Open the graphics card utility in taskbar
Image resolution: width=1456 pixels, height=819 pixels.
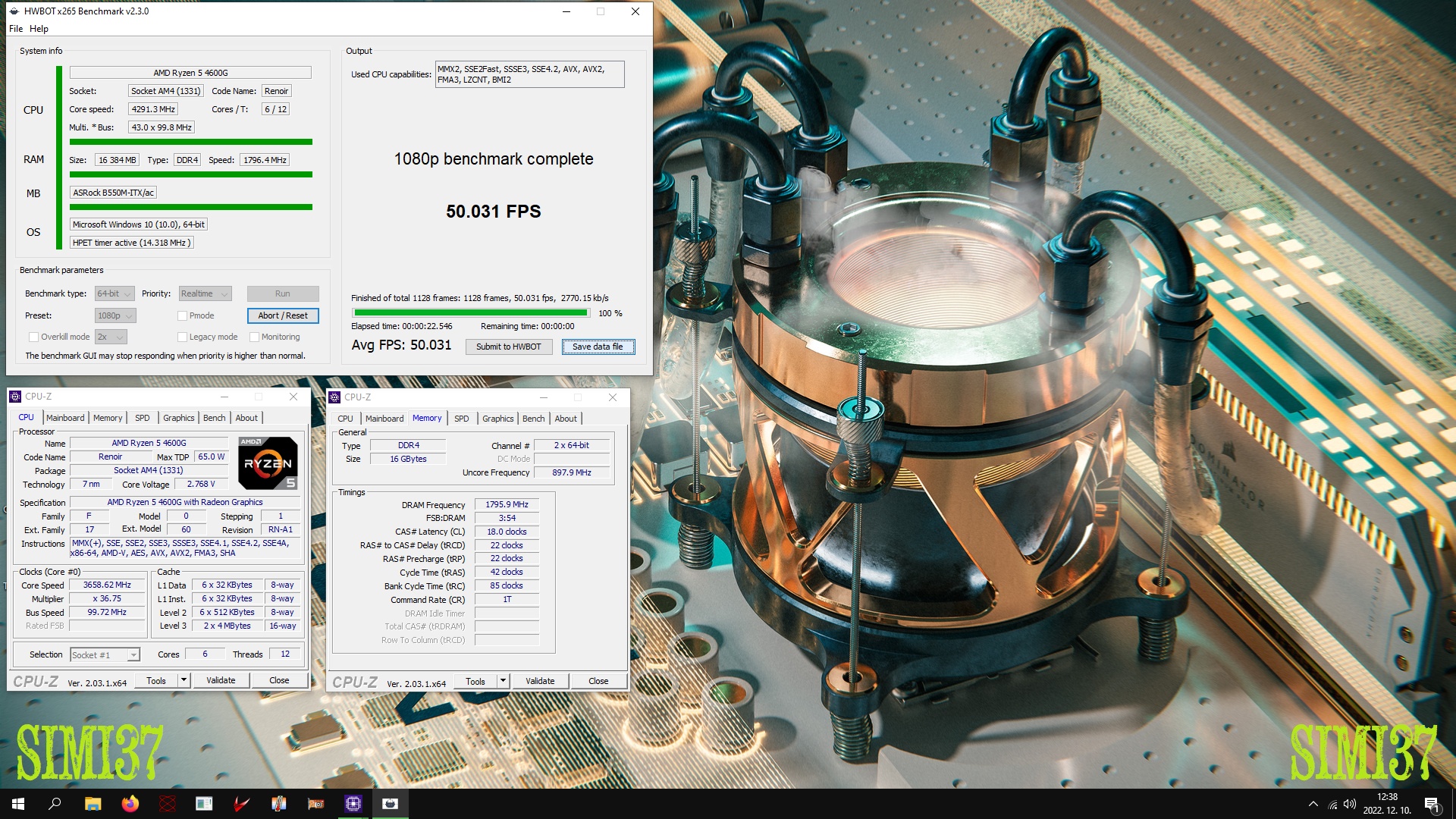click(x=315, y=804)
